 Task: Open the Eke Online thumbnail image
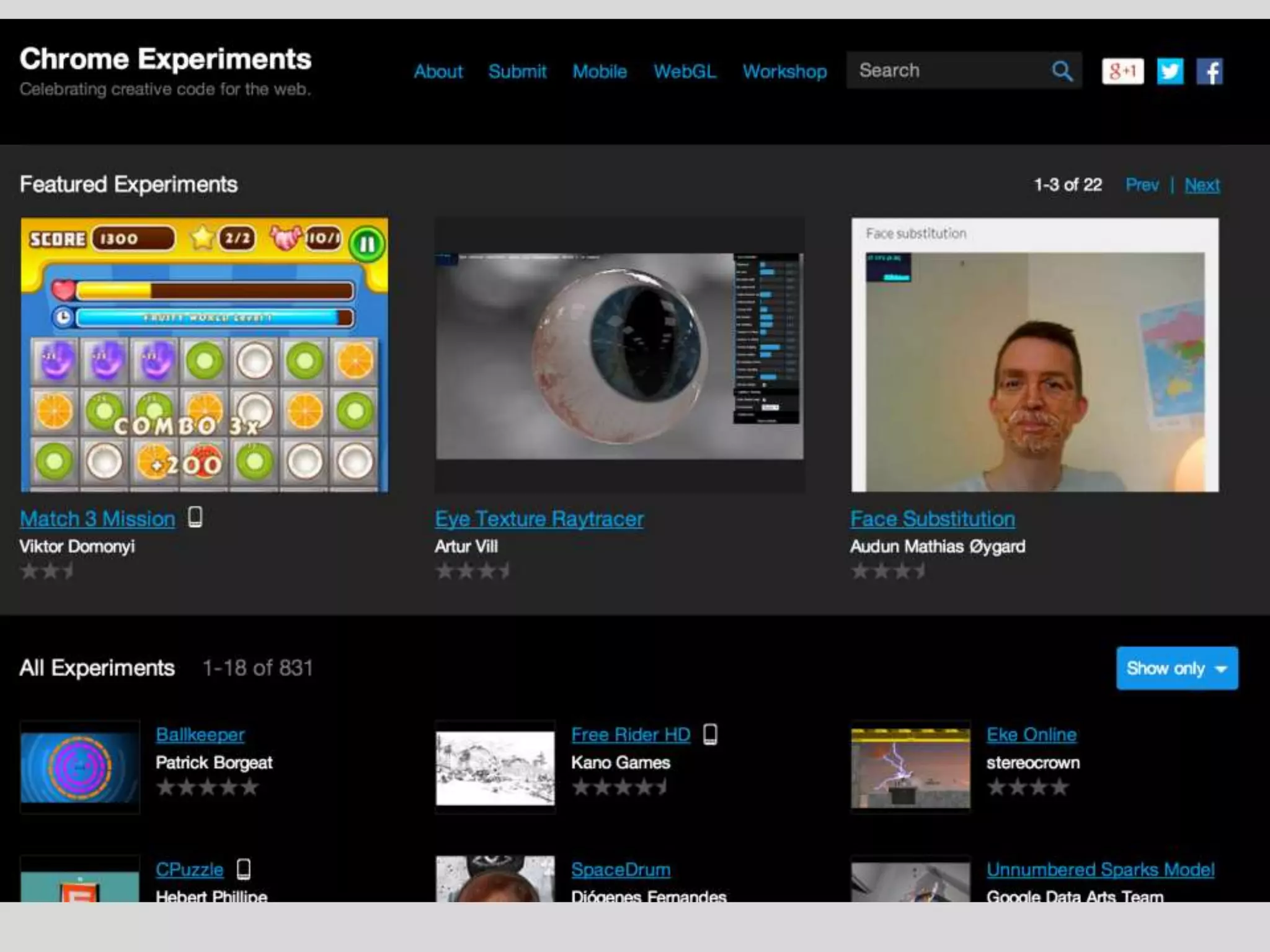(x=910, y=768)
